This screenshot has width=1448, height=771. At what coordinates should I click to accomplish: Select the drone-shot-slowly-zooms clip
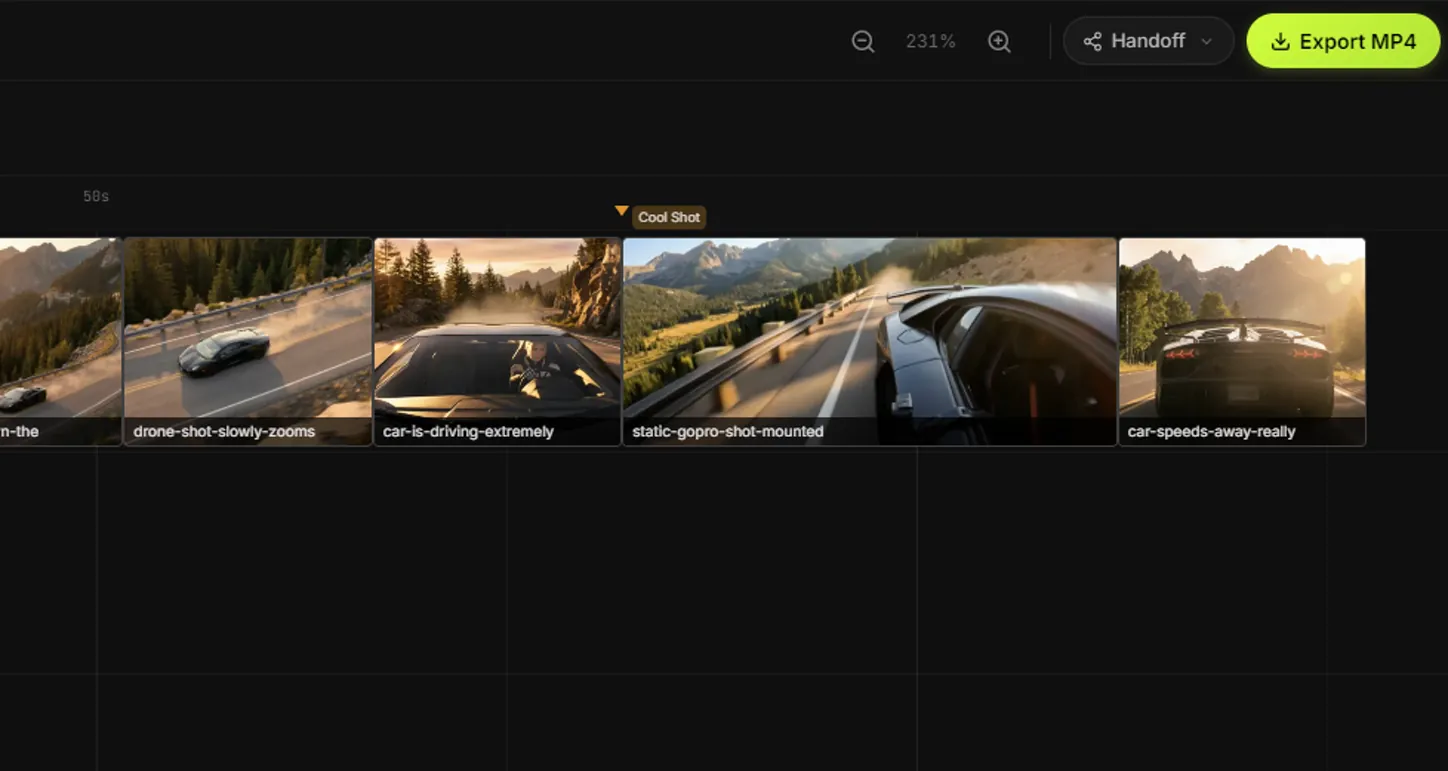coord(247,340)
